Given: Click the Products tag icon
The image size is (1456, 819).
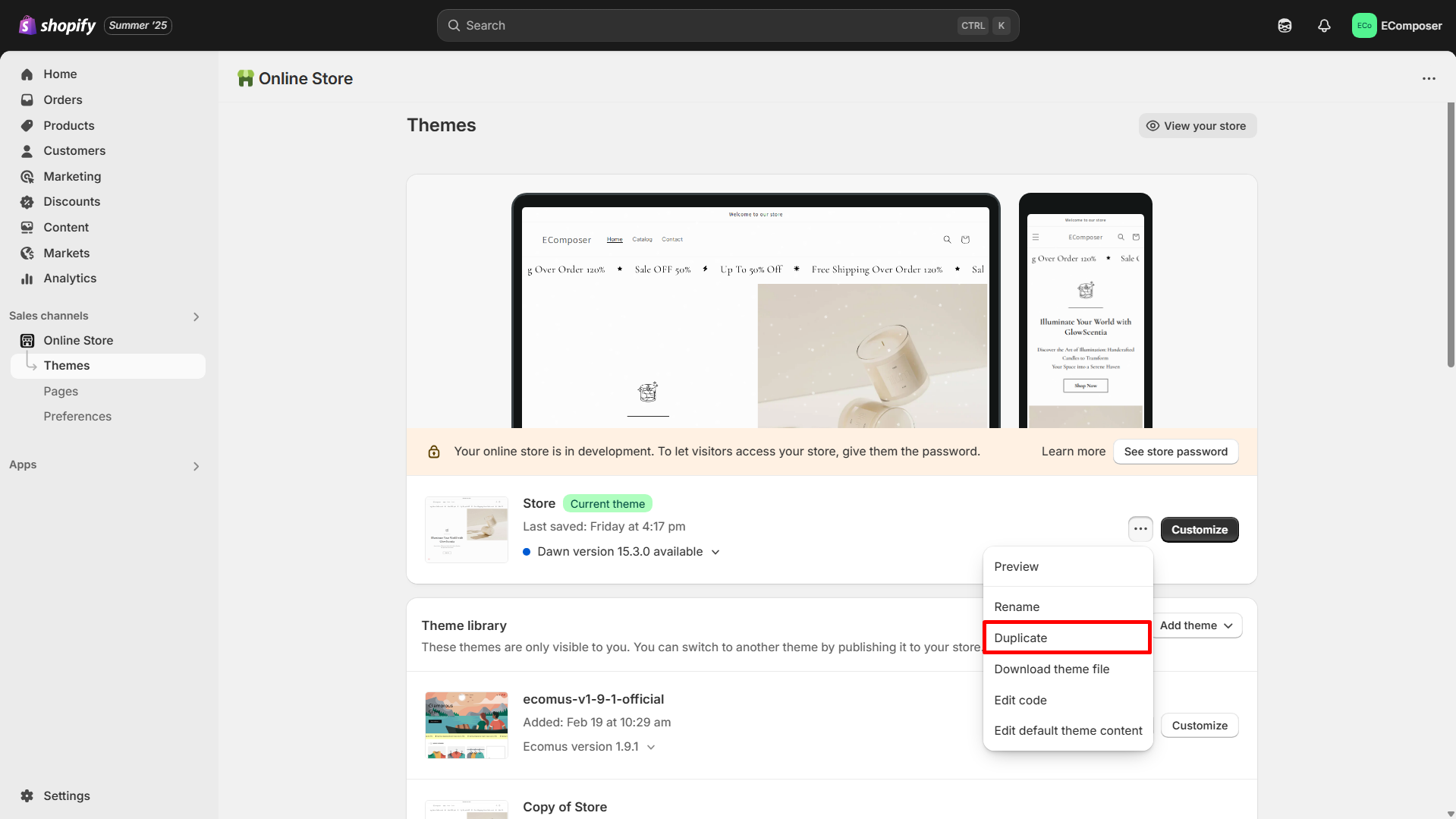Looking at the screenshot, I should click(27, 126).
